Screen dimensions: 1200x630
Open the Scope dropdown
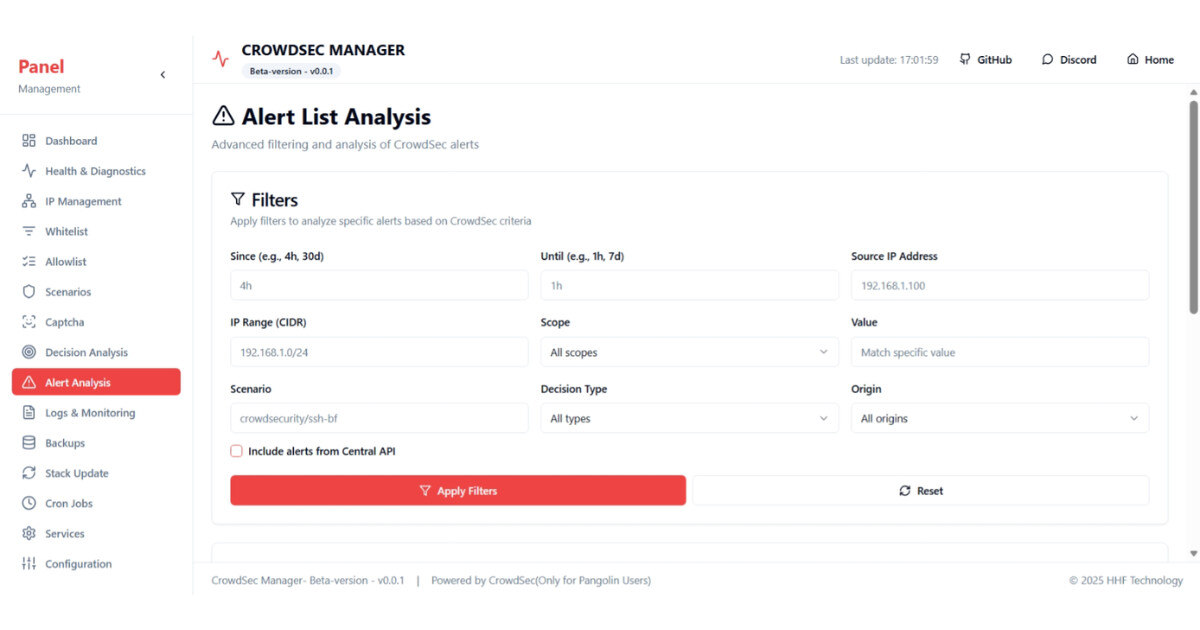click(689, 352)
